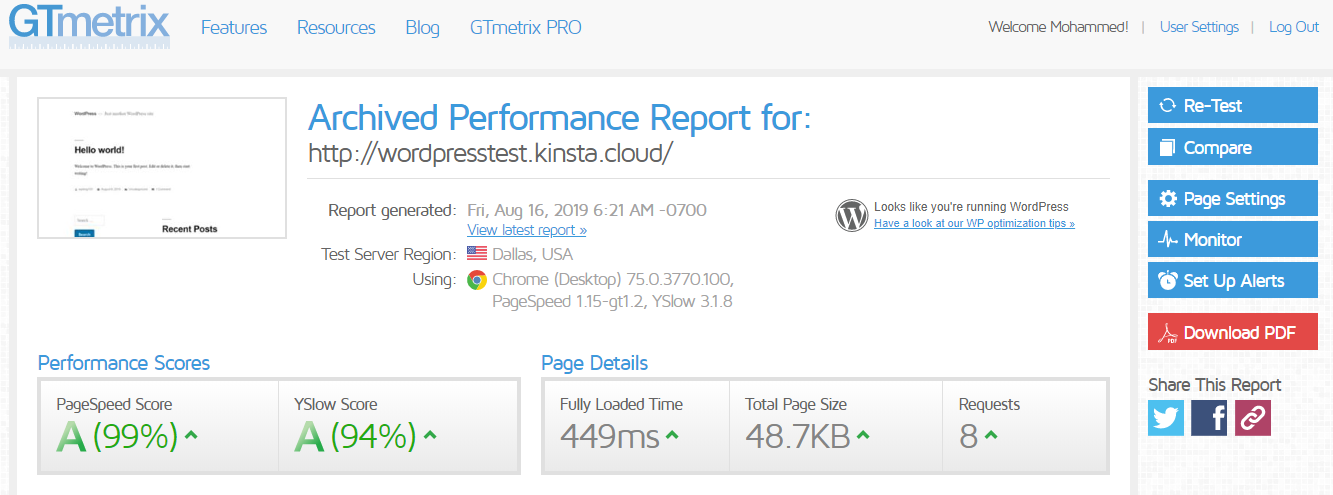Viewport: 1333px width, 495px height.
Task: Click the arrow beside 449ms
Action: (672, 435)
